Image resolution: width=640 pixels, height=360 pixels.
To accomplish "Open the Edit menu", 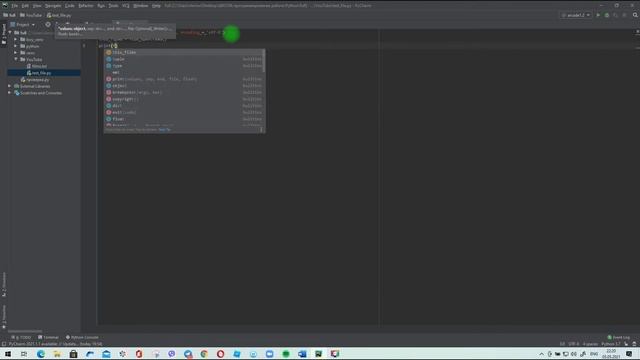I will pyautogui.click(x=25, y=6).
